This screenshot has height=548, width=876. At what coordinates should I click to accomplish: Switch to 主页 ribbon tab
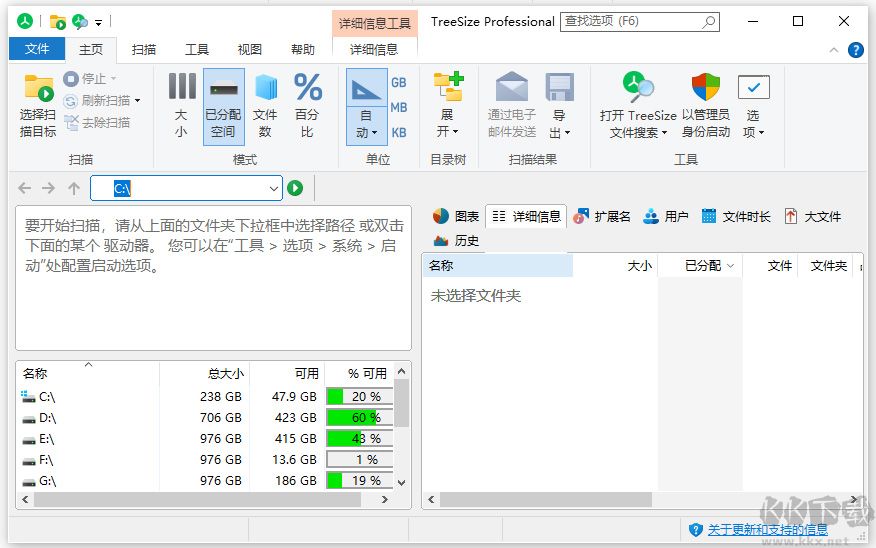pos(91,50)
